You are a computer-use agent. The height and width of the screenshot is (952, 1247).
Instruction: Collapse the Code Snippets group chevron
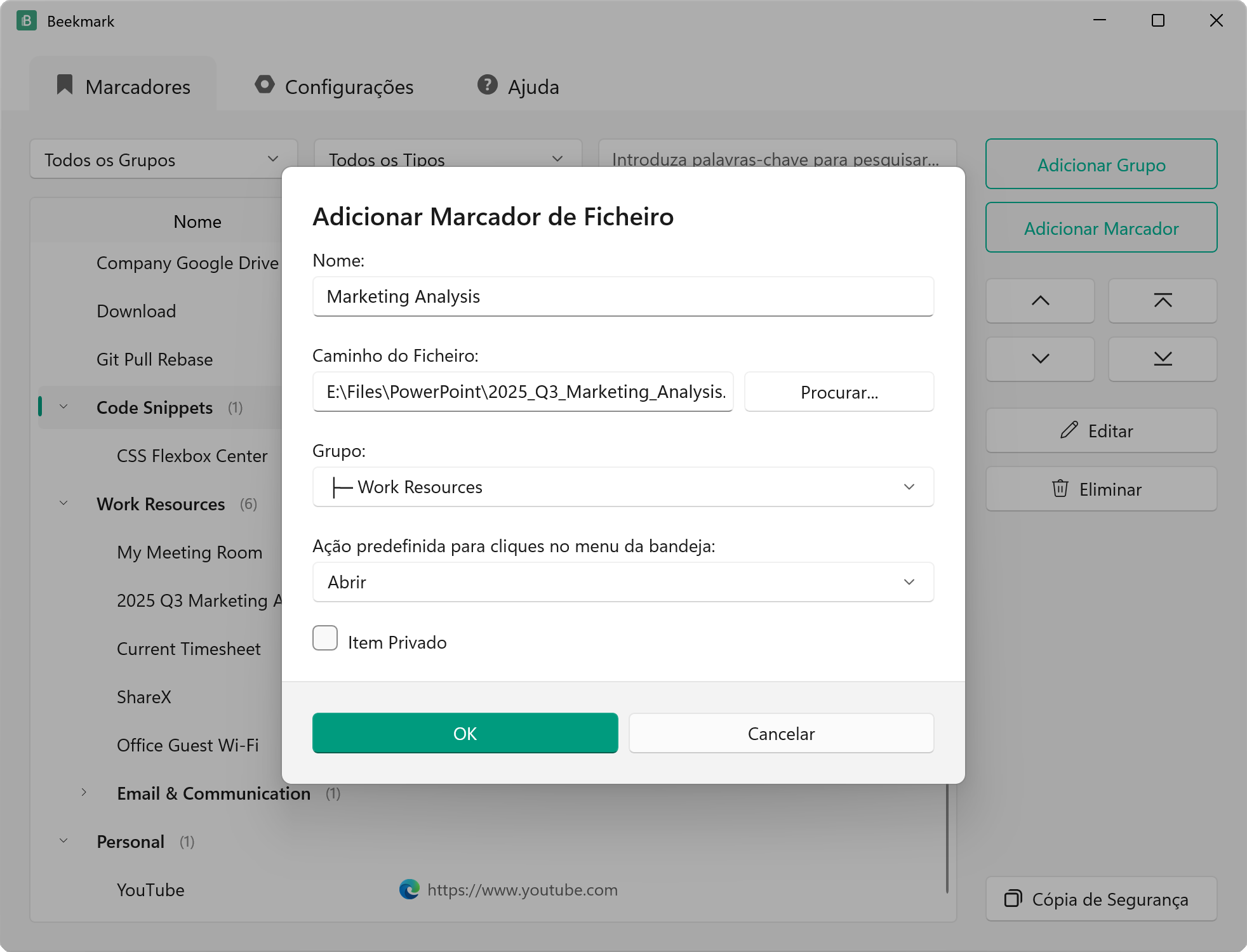[x=63, y=407]
